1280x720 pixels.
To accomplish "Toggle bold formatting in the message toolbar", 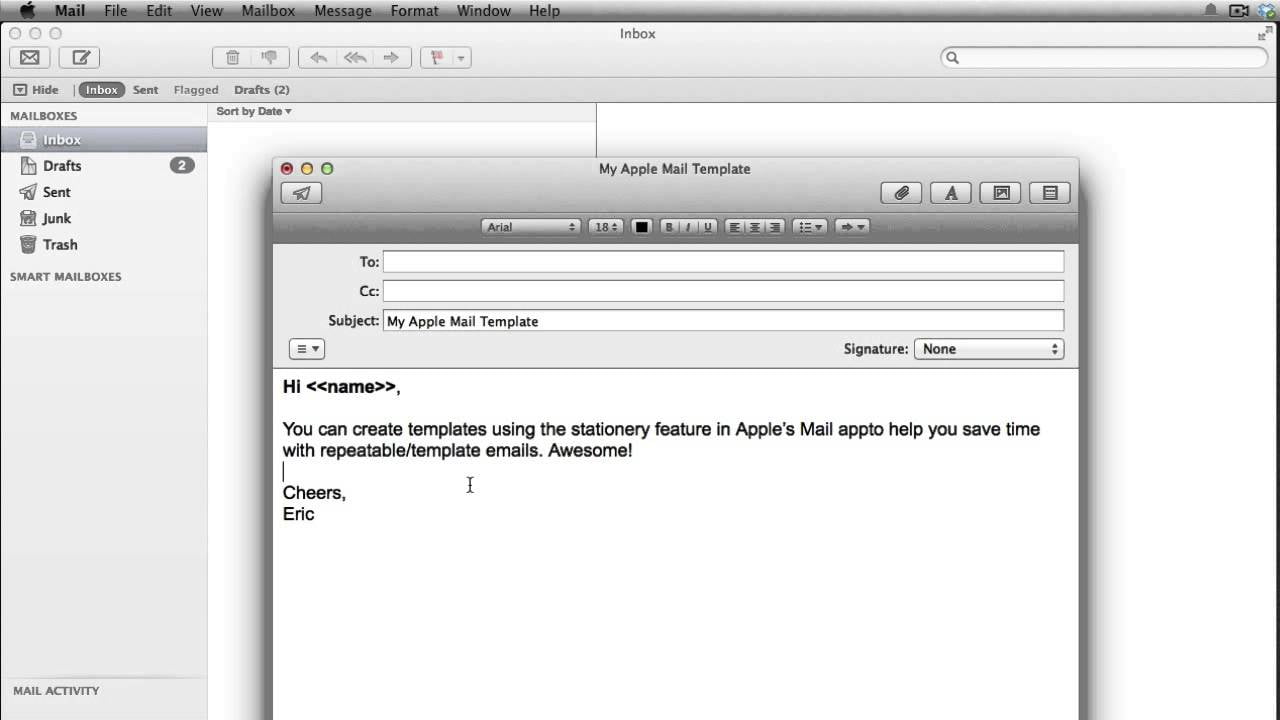I will [x=668, y=227].
